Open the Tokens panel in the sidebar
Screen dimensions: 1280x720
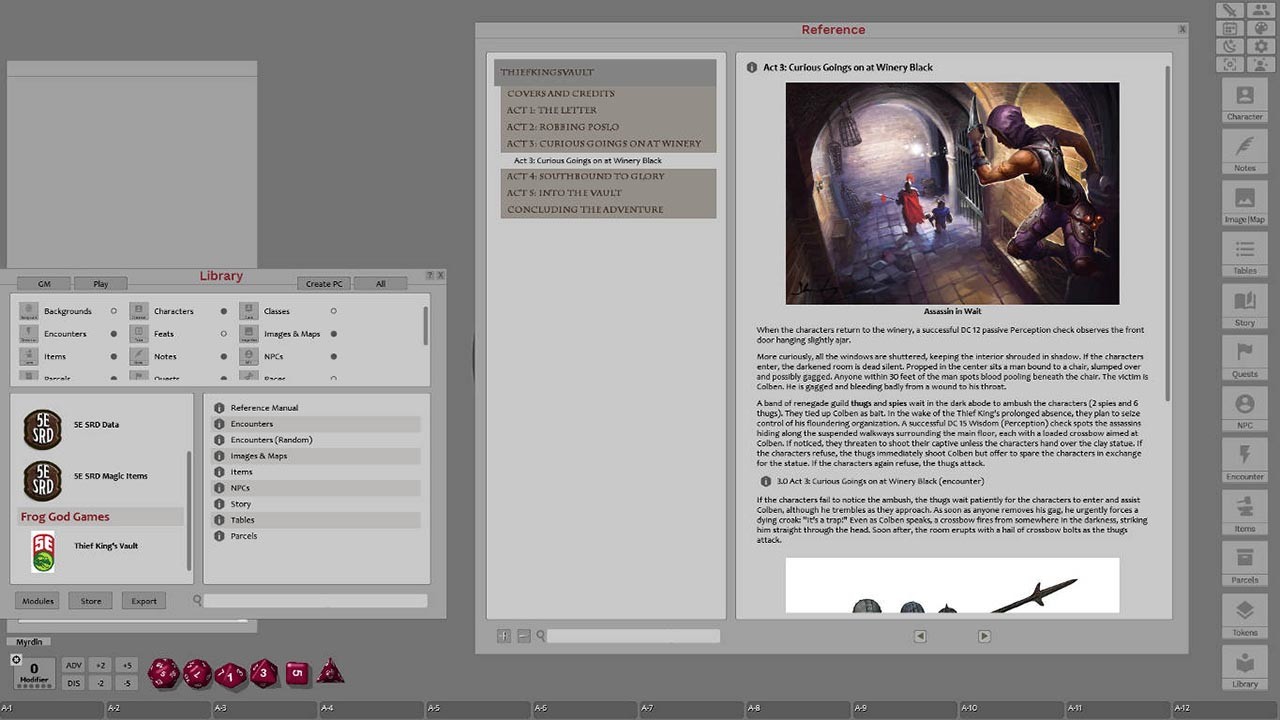[1244, 616]
